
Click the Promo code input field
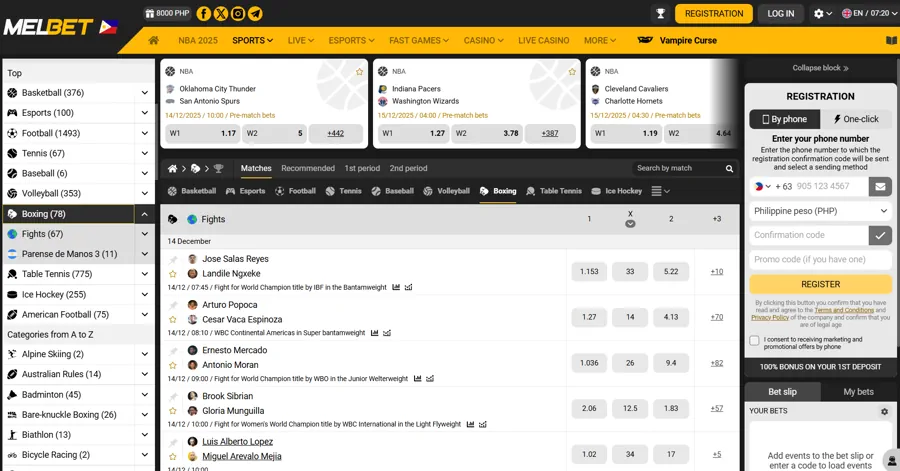[x=820, y=259]
